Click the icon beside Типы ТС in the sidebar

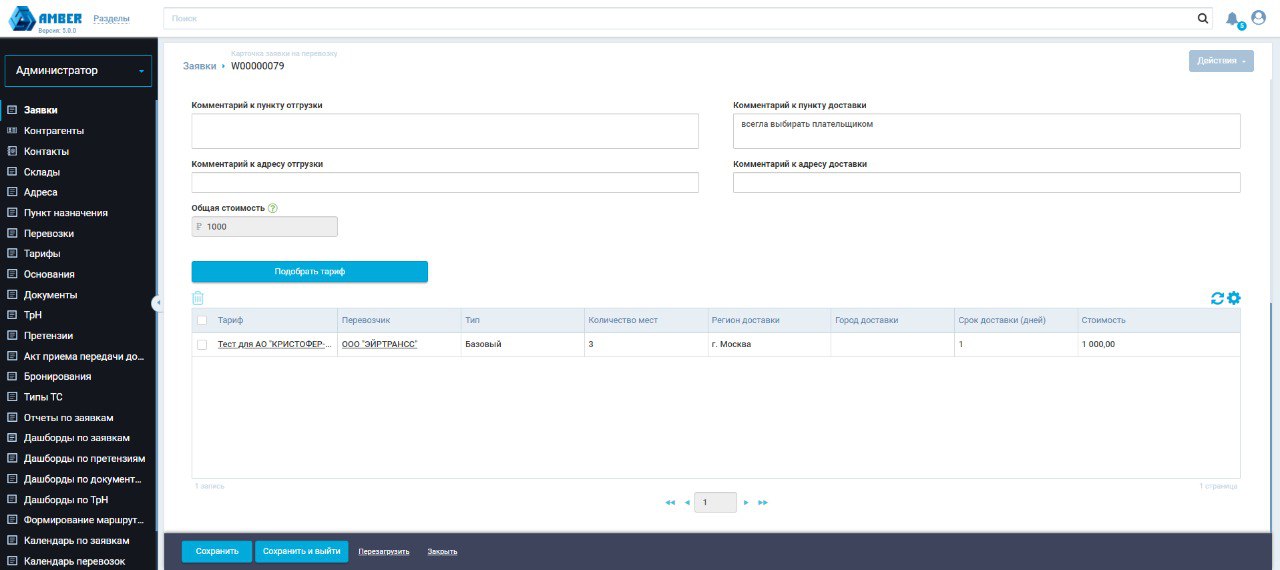click(12, 397)
